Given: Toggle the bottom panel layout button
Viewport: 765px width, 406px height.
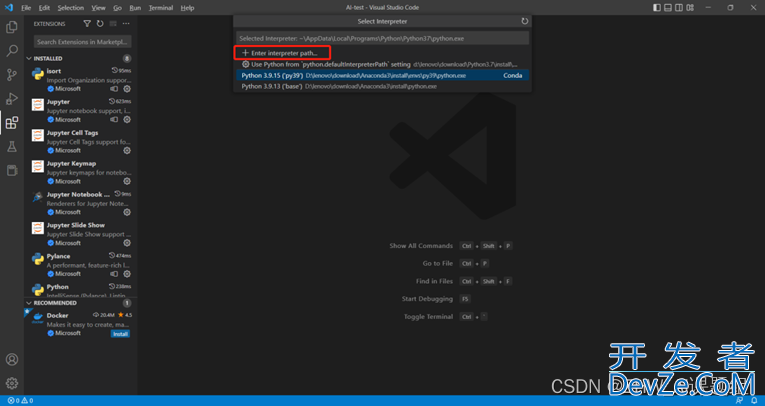Looking at the screenshot, I should pos(668,7).
